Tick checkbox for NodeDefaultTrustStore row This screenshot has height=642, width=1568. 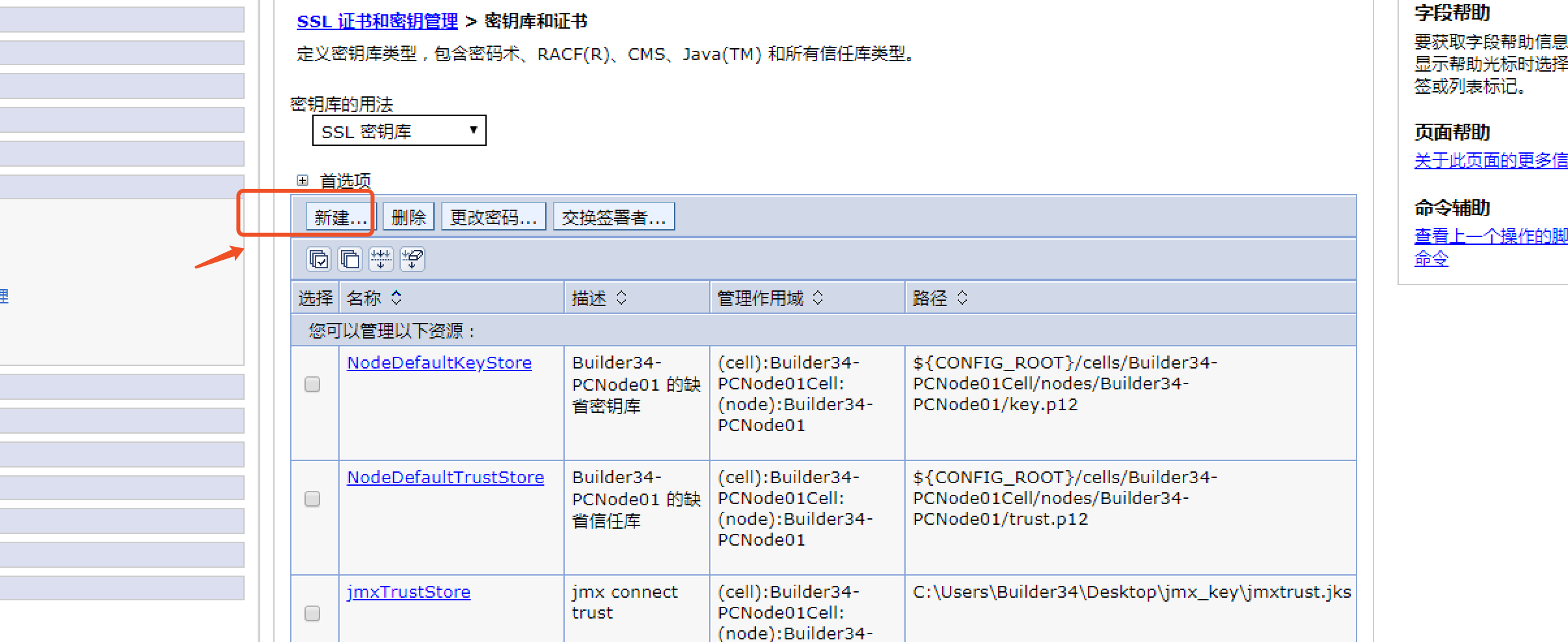tap(312, 499)
